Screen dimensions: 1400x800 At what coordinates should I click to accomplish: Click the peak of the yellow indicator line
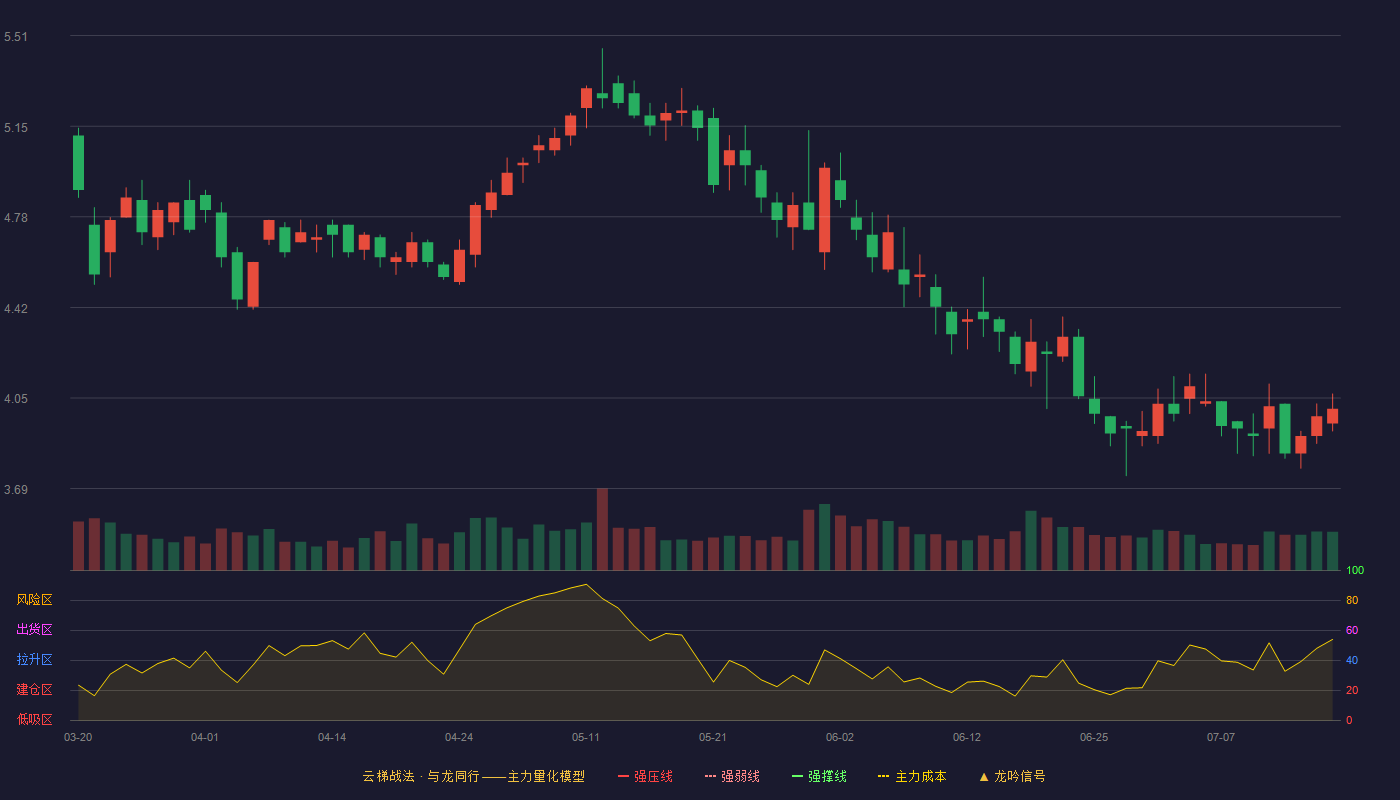pyautogui.click(x=586, y=584)
